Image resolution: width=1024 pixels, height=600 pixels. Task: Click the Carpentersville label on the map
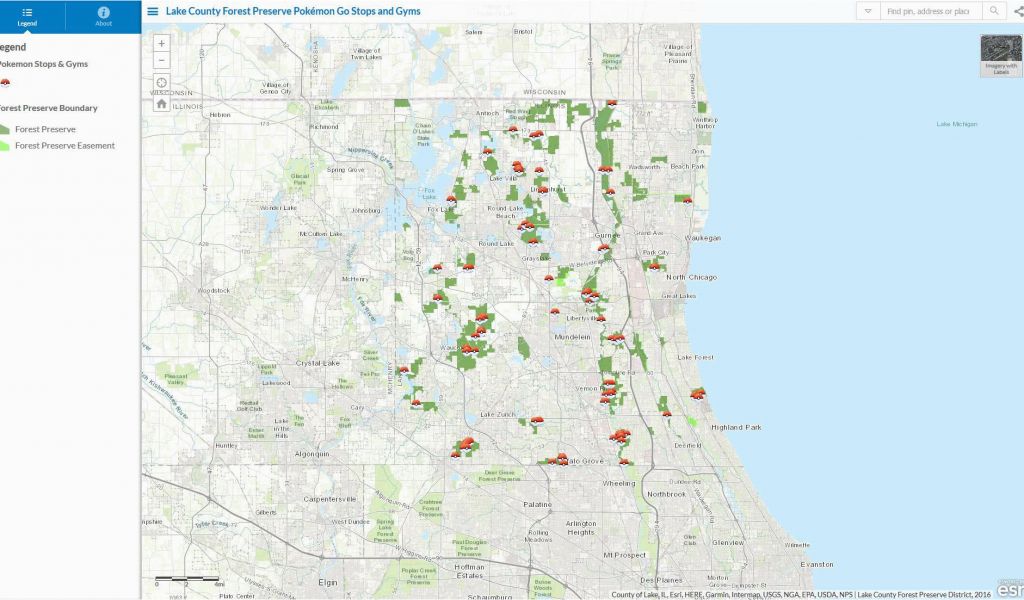pos(330,499)
